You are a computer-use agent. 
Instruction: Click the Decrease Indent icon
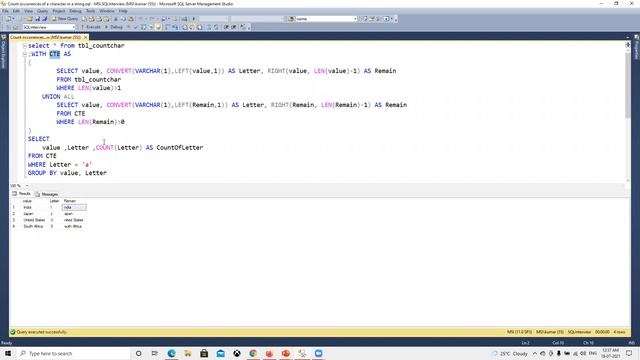(227, 27)
